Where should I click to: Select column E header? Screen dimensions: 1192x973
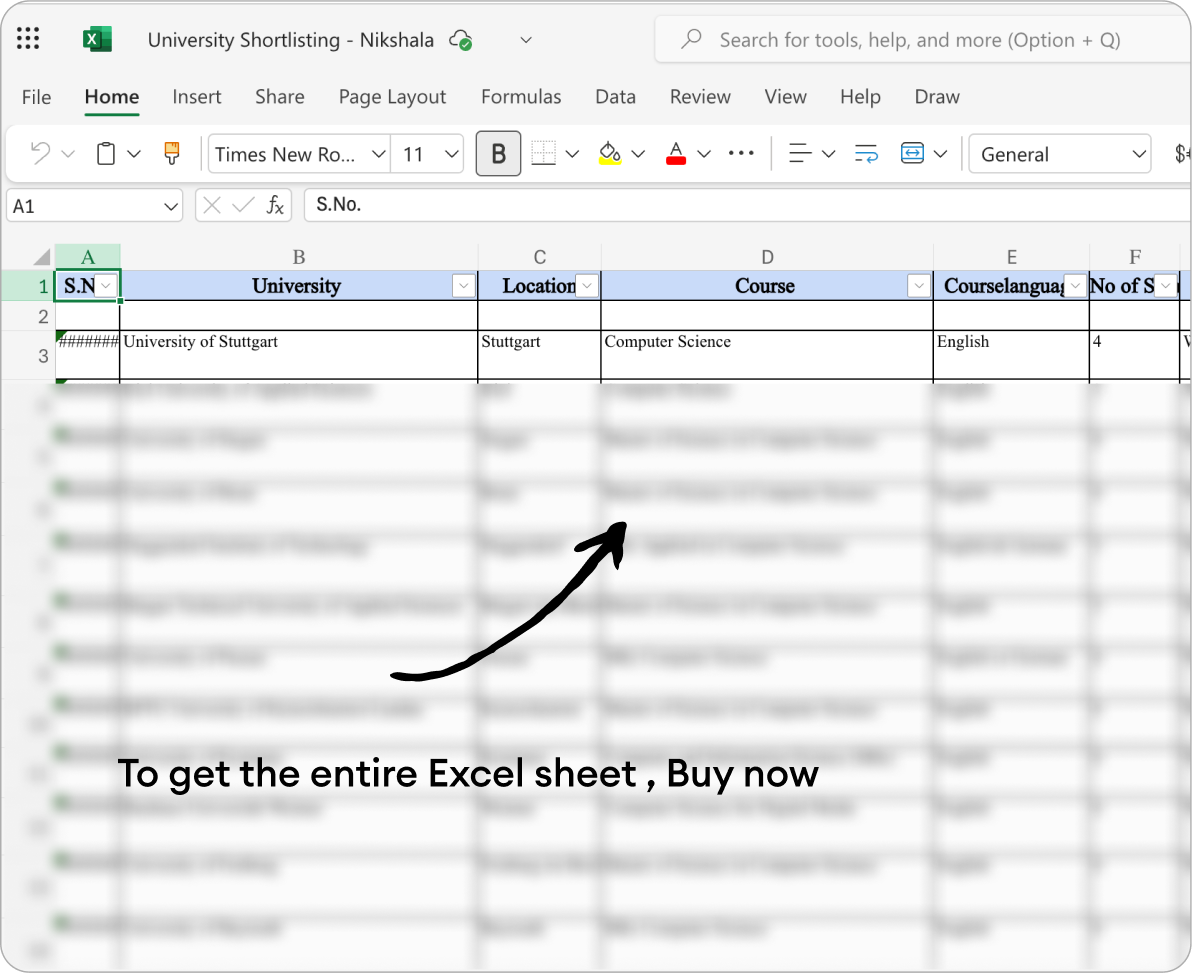coord(1011,257)
